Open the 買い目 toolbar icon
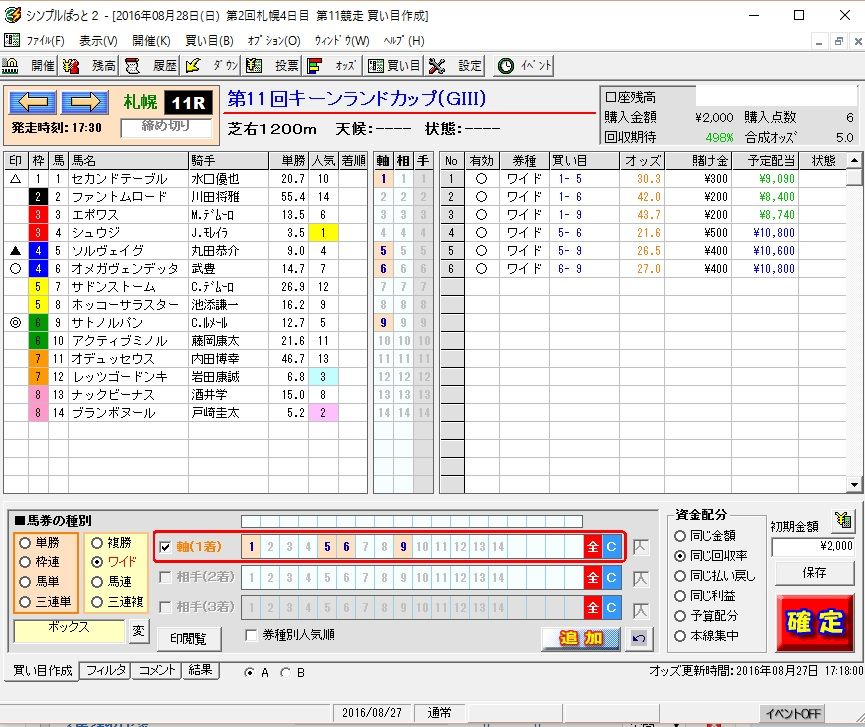The width and height of the screenshot is (865, 727). 394,66
